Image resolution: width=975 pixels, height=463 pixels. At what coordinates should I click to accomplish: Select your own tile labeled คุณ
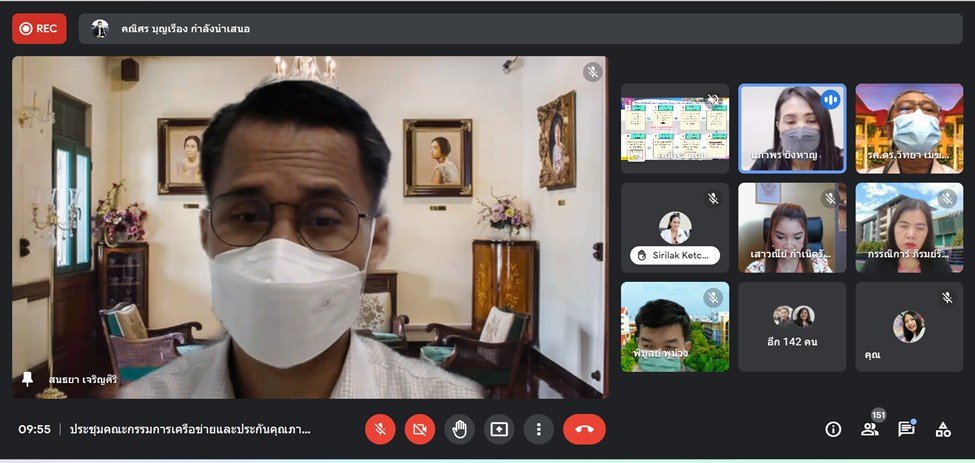coord(908,327)
